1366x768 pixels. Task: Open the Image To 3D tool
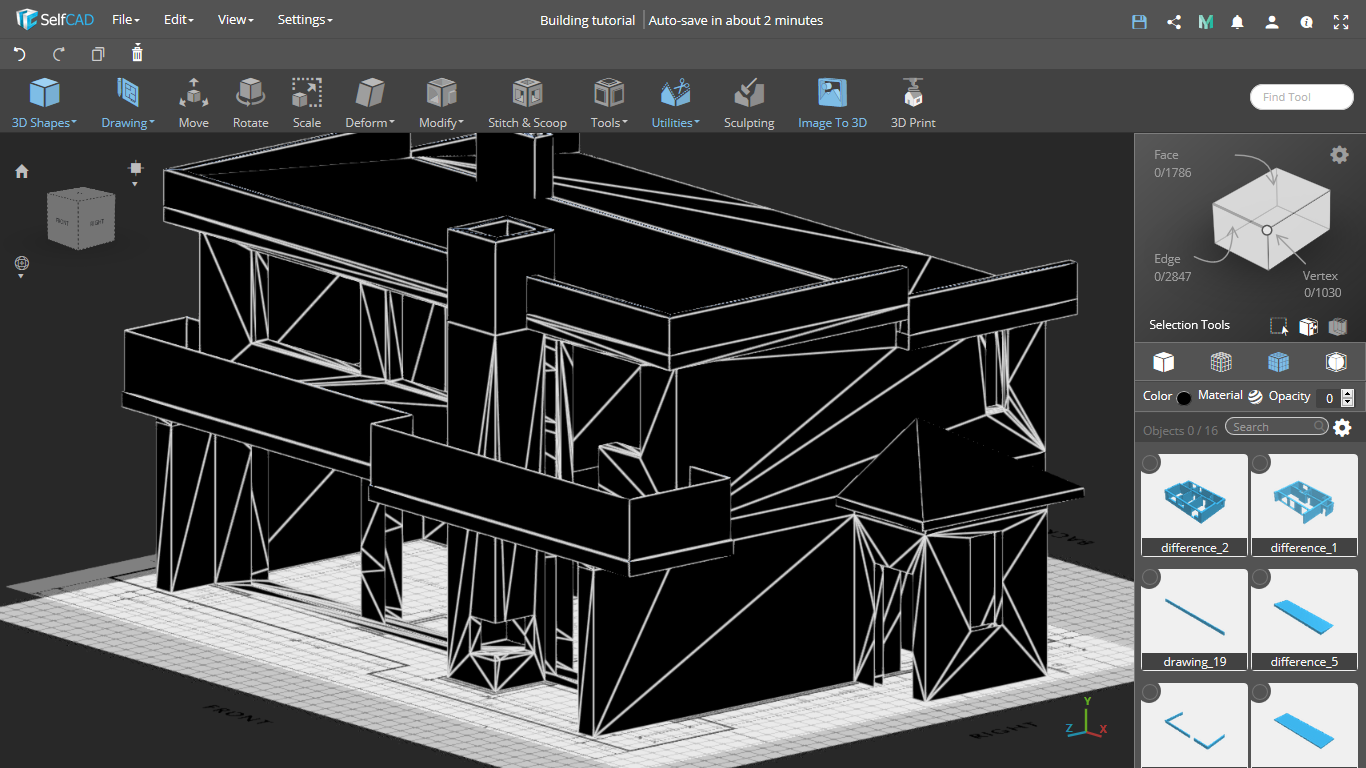click(x=832, y=103)
